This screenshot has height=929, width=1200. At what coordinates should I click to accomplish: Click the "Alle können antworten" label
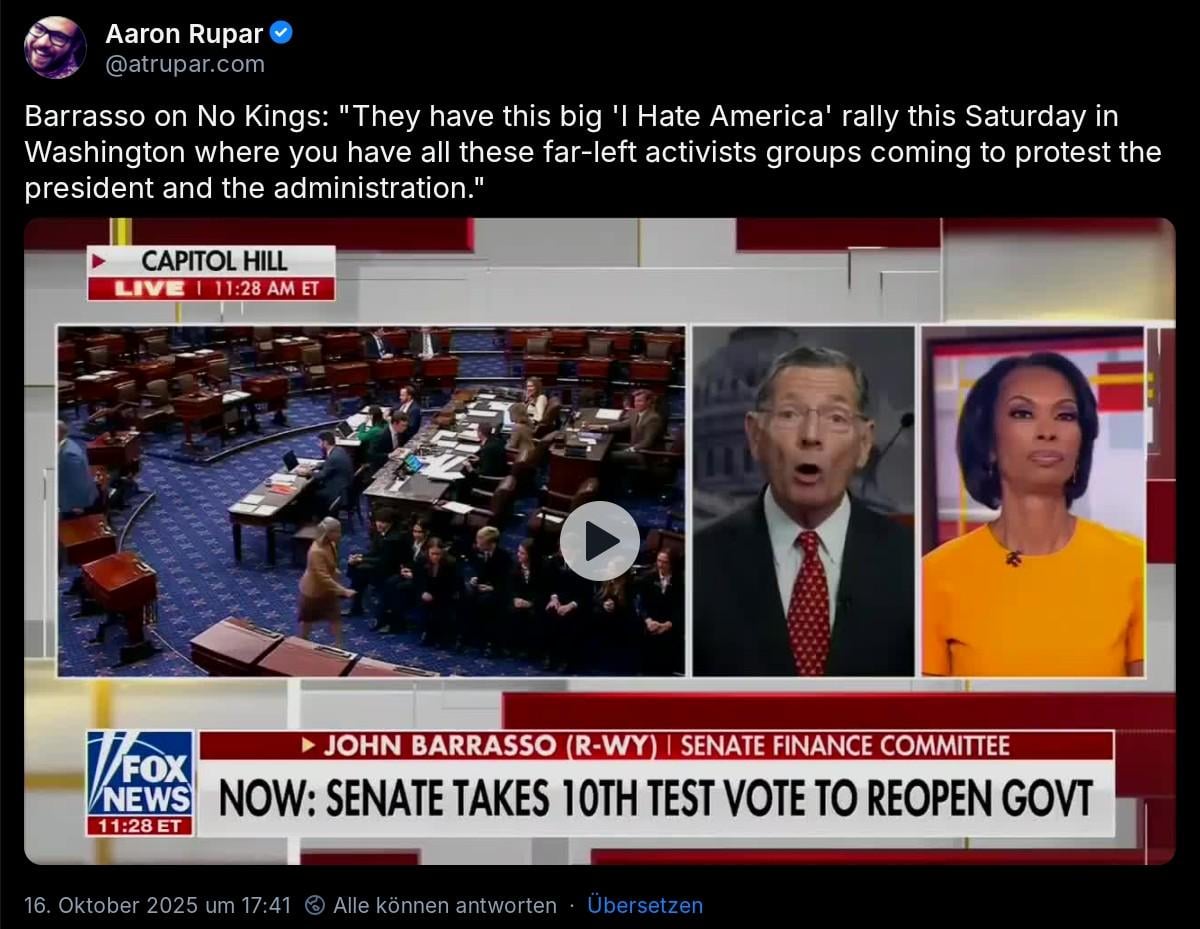(x=444, y=905)
